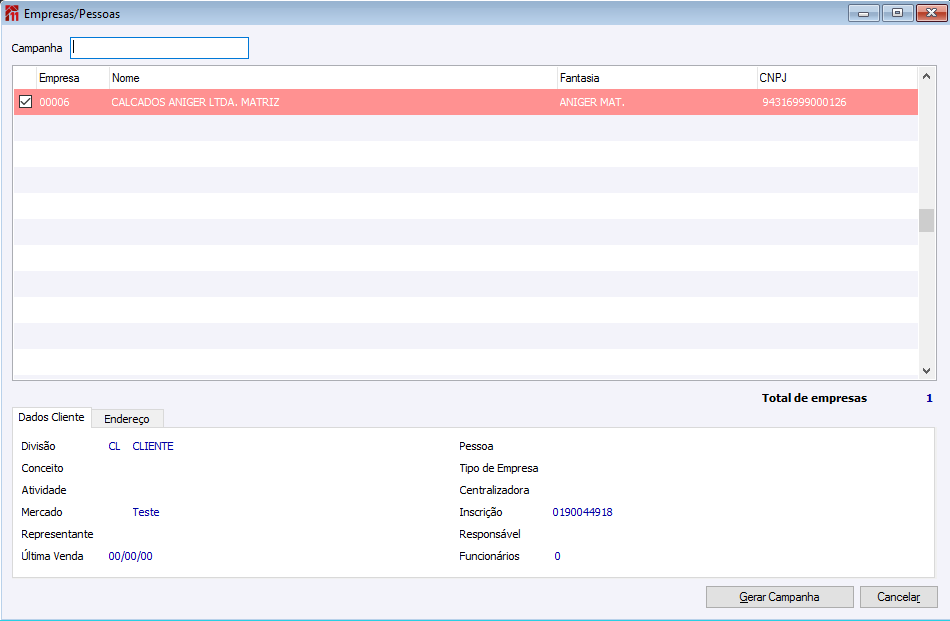Select the Empresa column header
950x621 pixels.
coord(73,78)
